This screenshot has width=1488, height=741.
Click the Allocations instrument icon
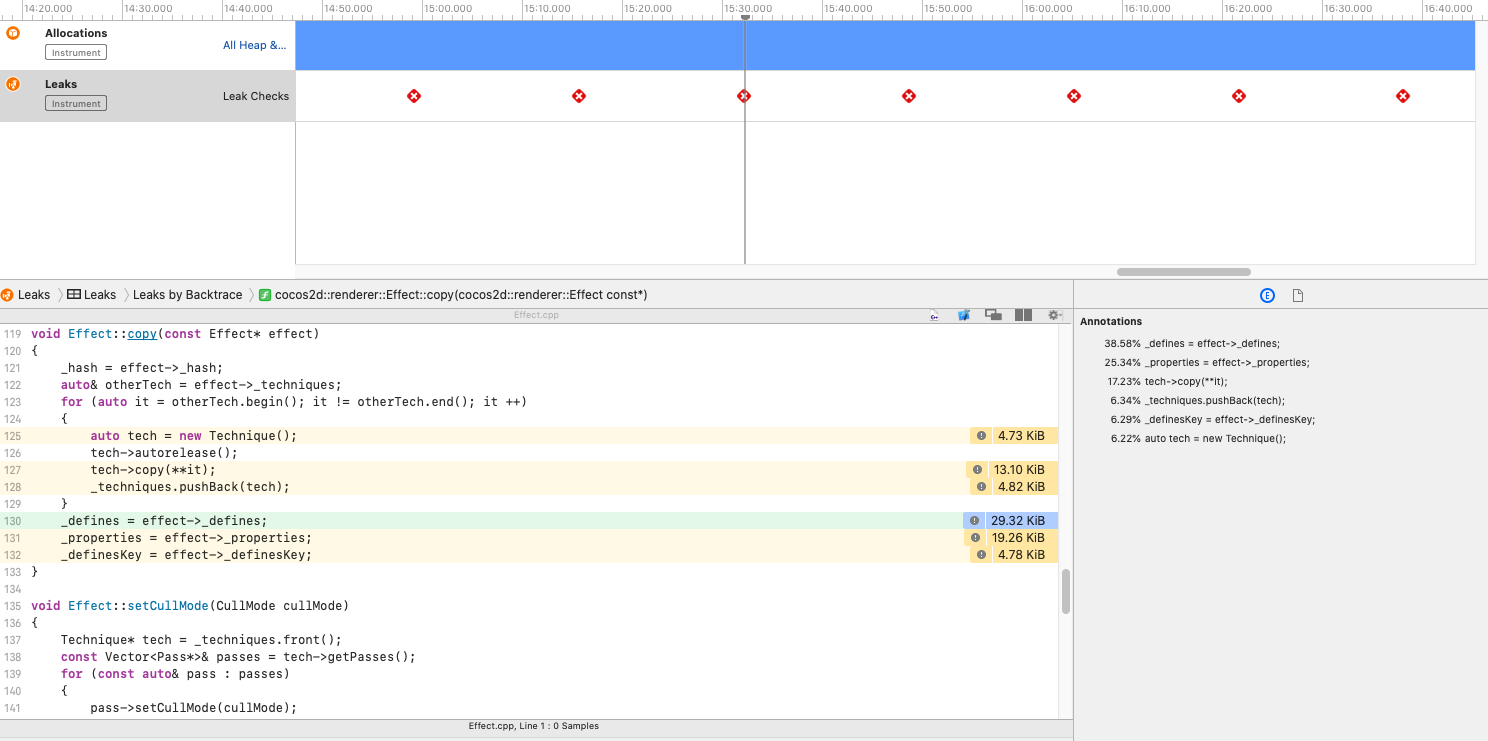[x=13, y=33]
